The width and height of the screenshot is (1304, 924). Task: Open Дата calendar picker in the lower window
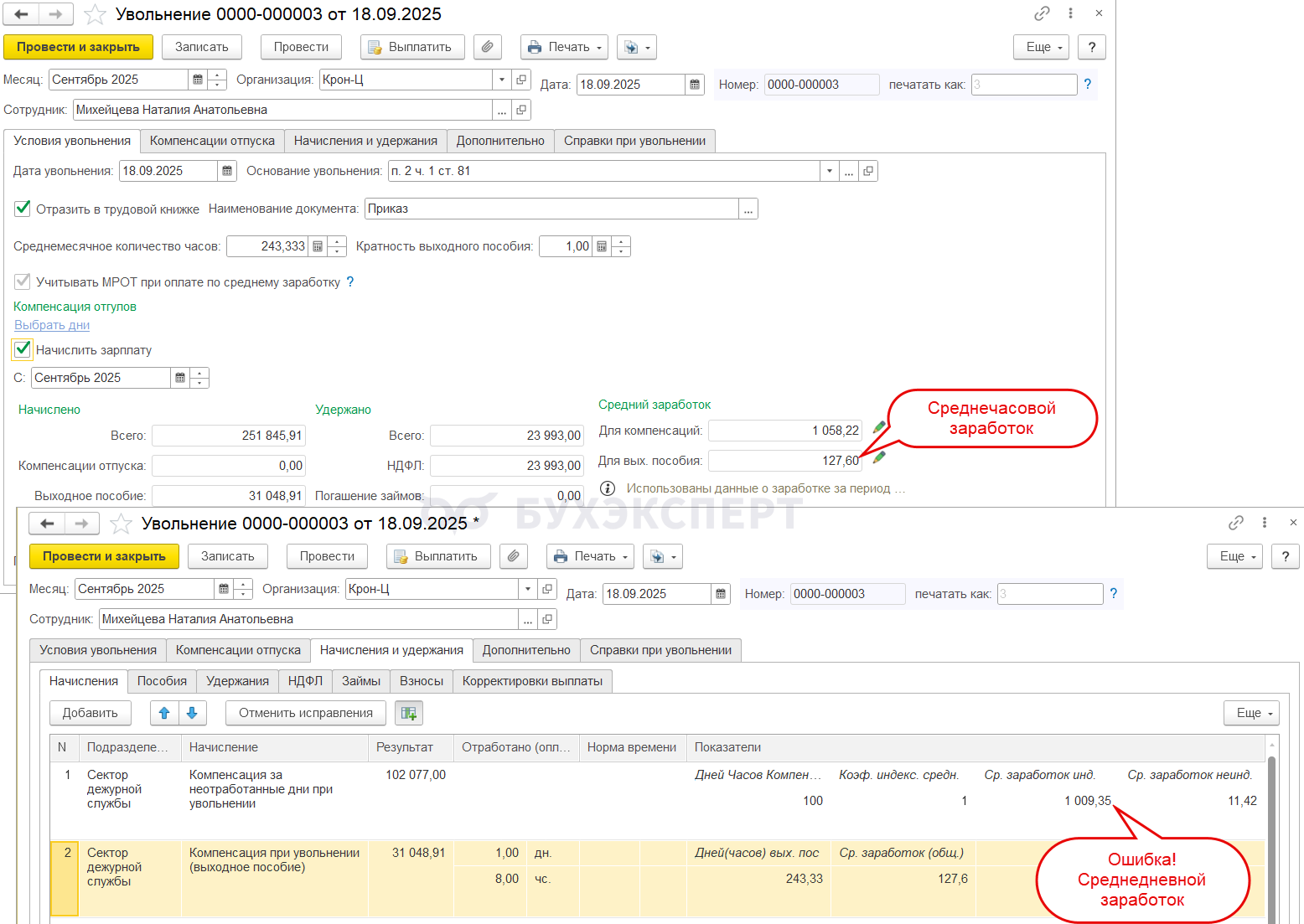[x=721, y=594]
